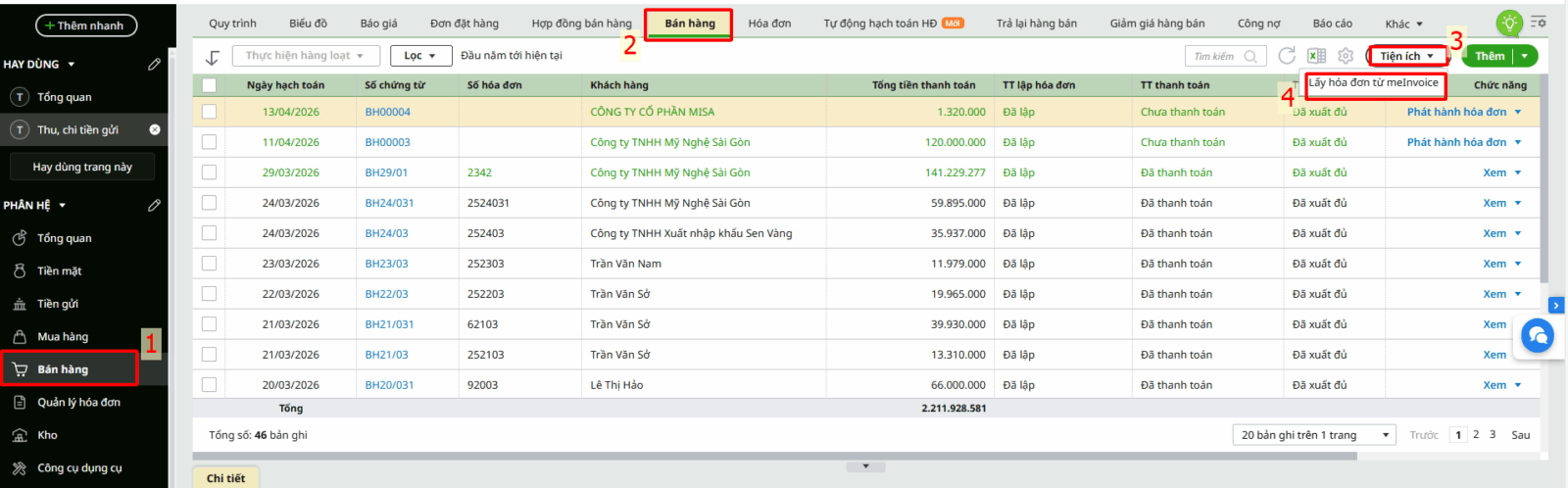
Task: Click the Thêm nhanh button
Action: click(x=86, y=25)
